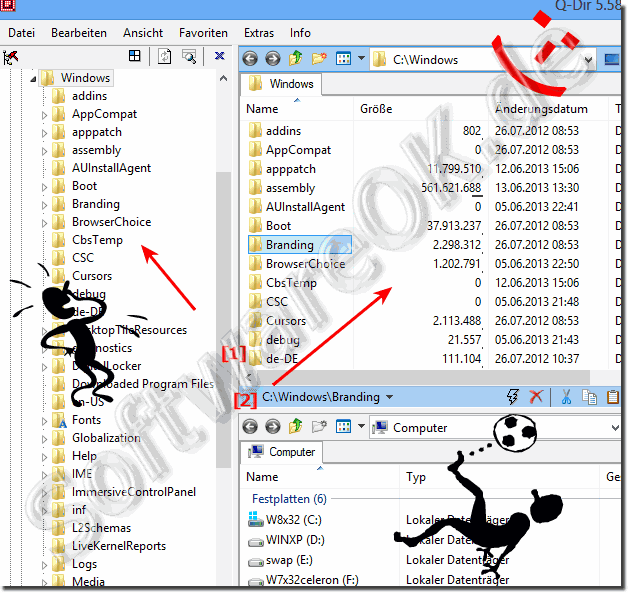Viewport: 628px width, 593px height.
Task: Select the Cursors folder in the file list
Action: (278, 321)
